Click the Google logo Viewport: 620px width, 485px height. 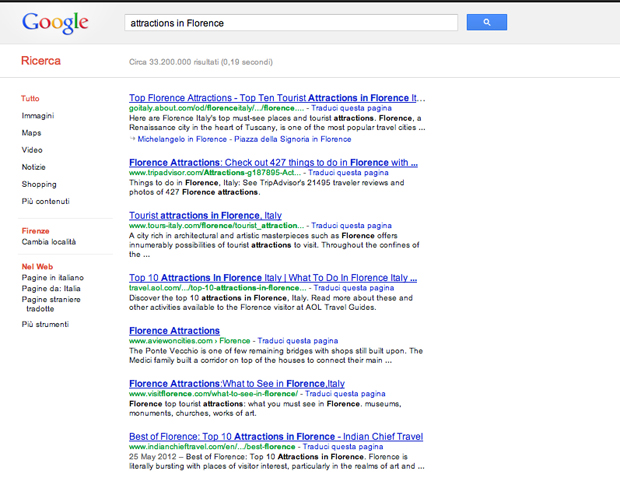click(55, 22)
